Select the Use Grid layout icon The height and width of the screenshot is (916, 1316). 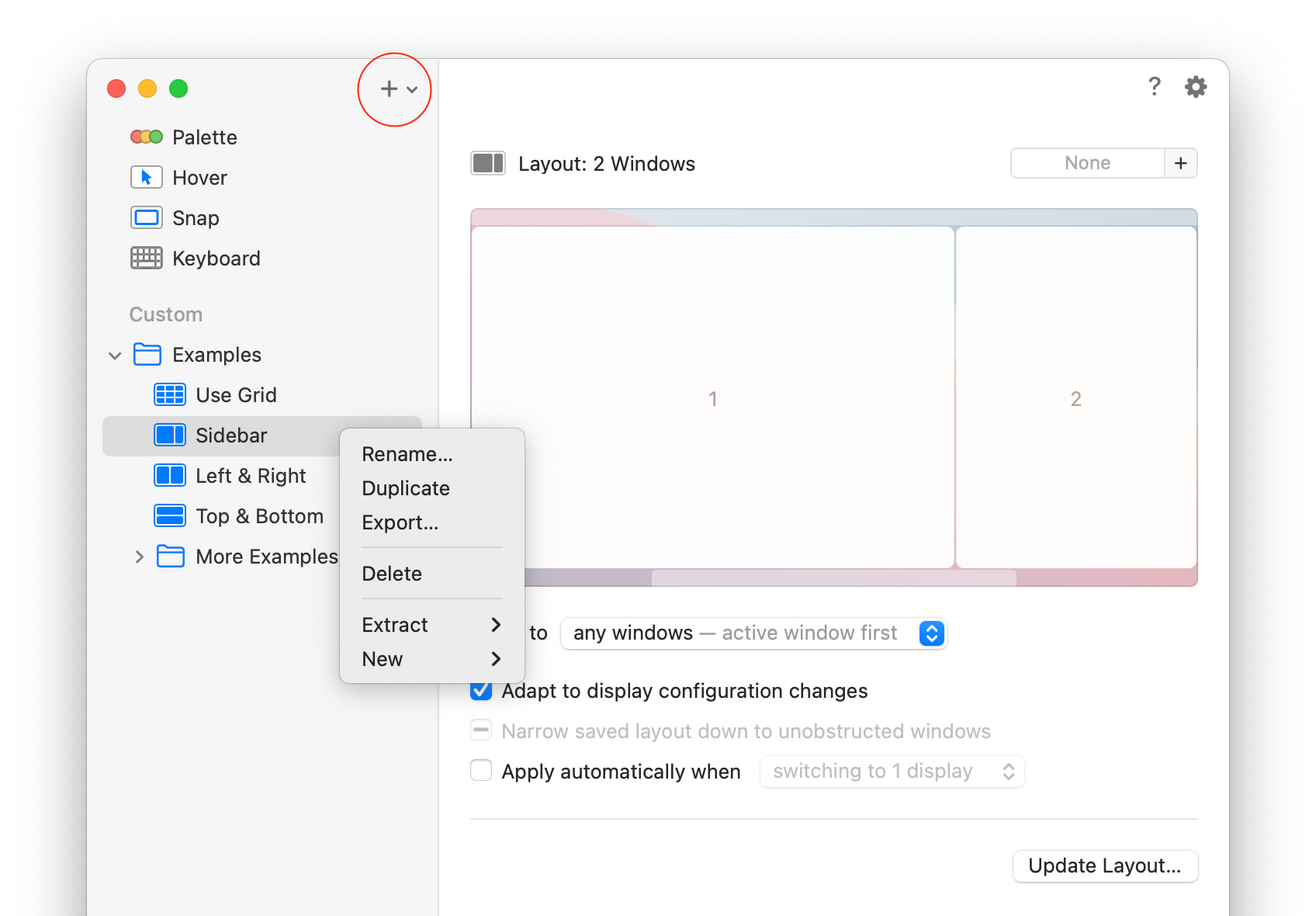[170, 395]
